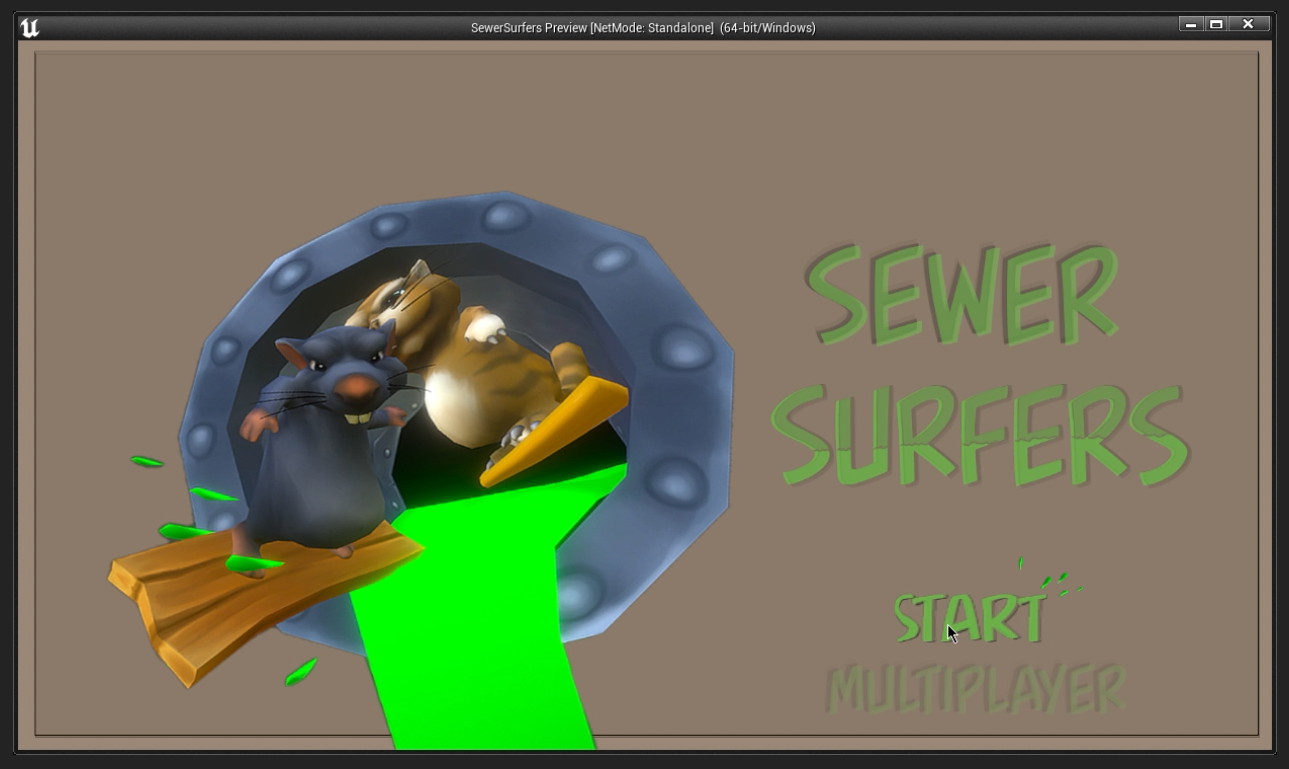Close the SewerSurfers Preview window
1289x769 pixels.
pyautogui.click(x=1249, y=24)
